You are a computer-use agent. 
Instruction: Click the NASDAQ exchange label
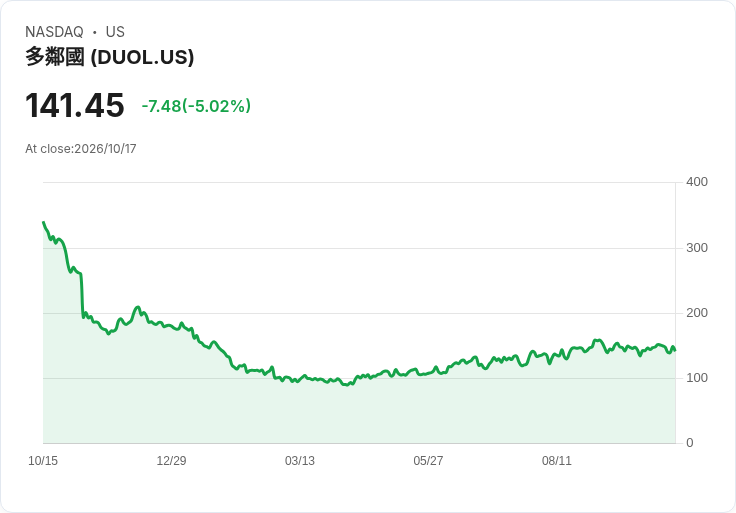54,32
